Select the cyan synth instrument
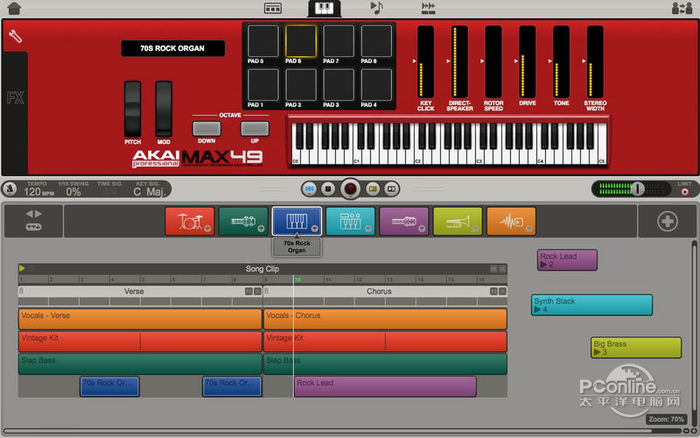700x438 pixels. [x=350, y=221]
